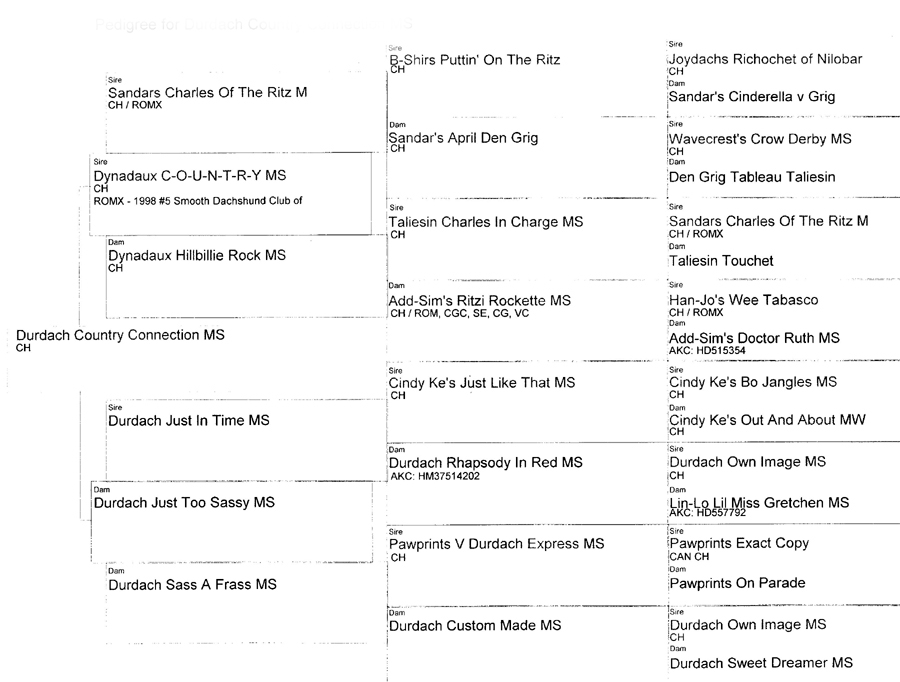The image size is (900, 682).
Task: Select Han-Jo's Wee Tabasco
Action: click(x=743, y=300)
